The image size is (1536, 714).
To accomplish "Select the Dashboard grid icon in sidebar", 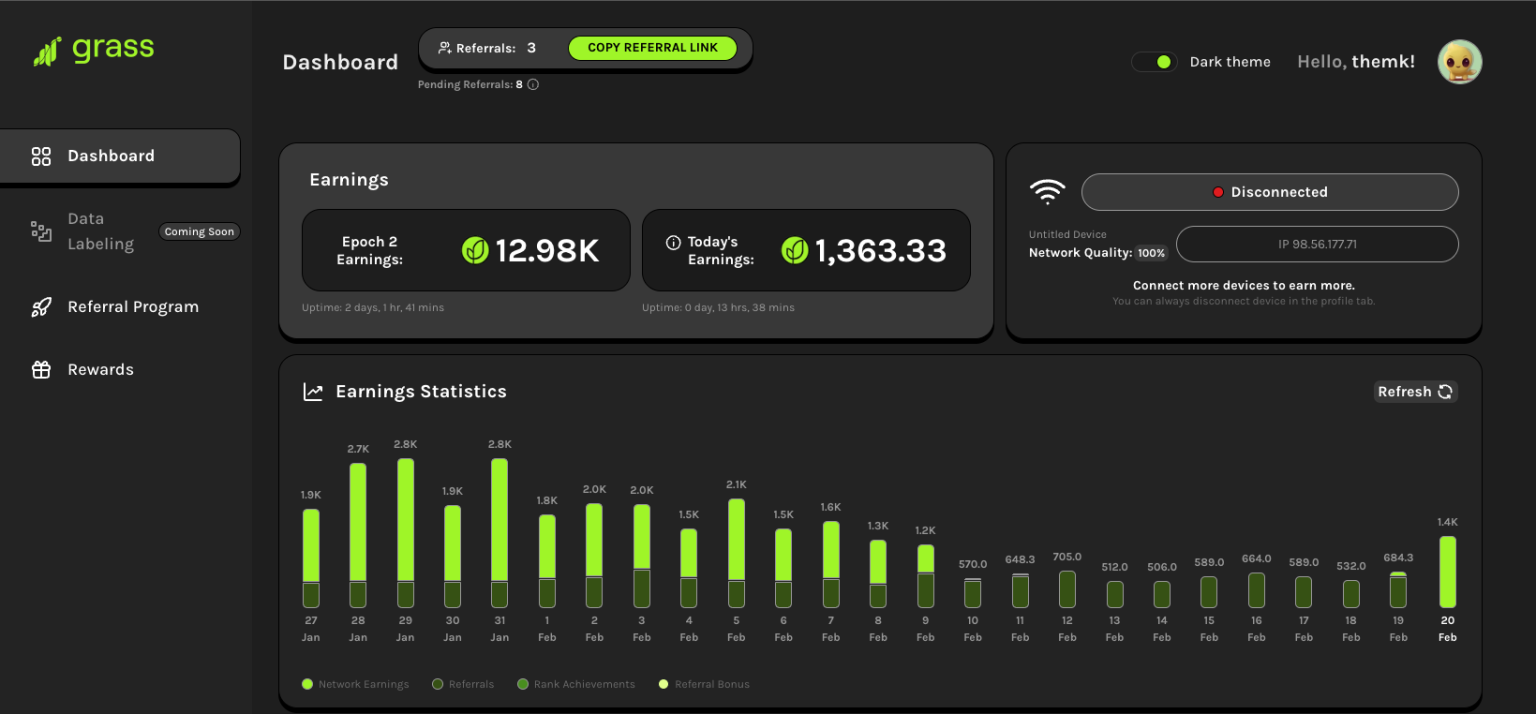I will click(x=41, y=155).
